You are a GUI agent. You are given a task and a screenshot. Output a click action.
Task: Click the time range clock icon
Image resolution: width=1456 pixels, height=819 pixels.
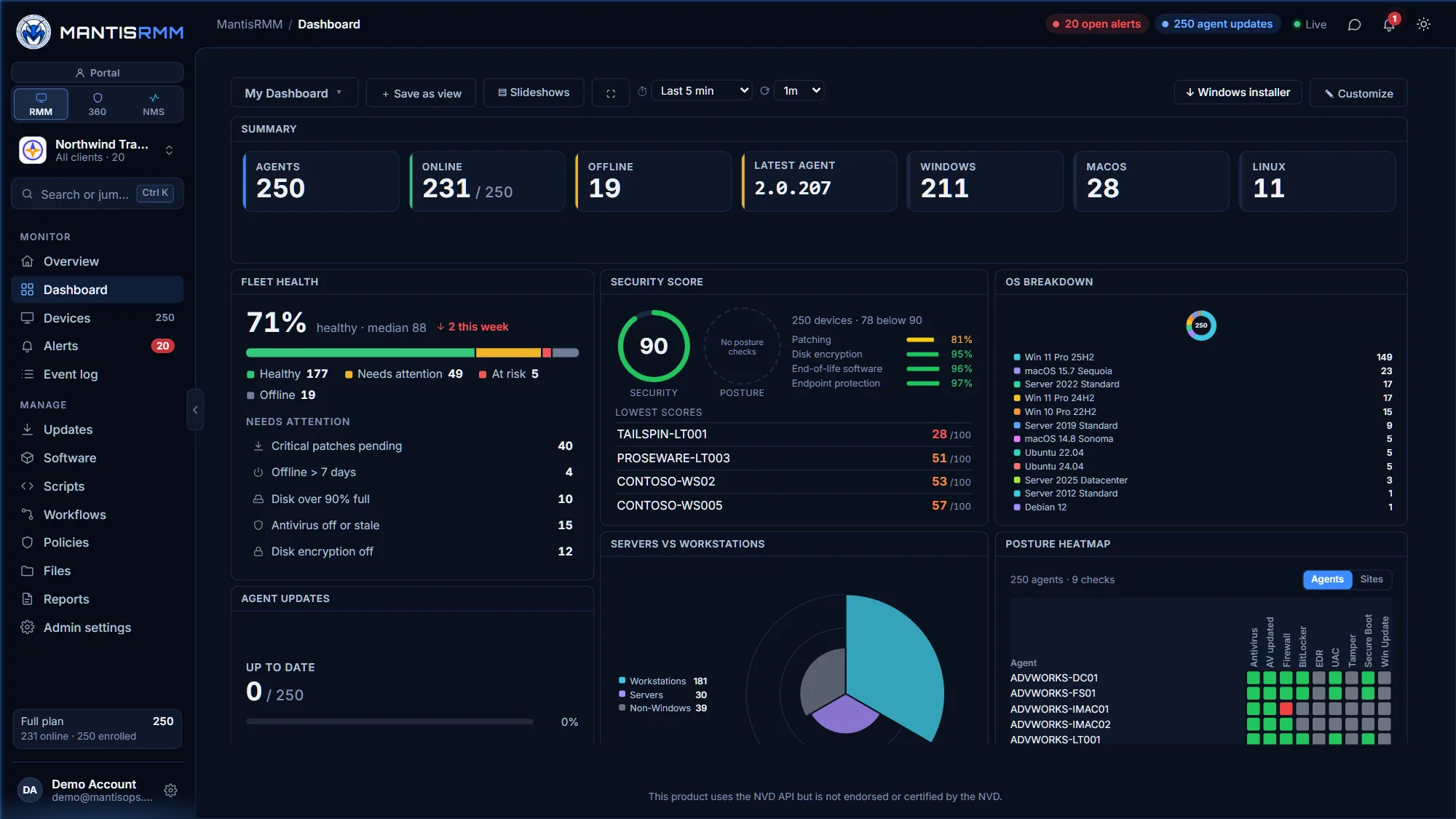(x=642, y=91)
